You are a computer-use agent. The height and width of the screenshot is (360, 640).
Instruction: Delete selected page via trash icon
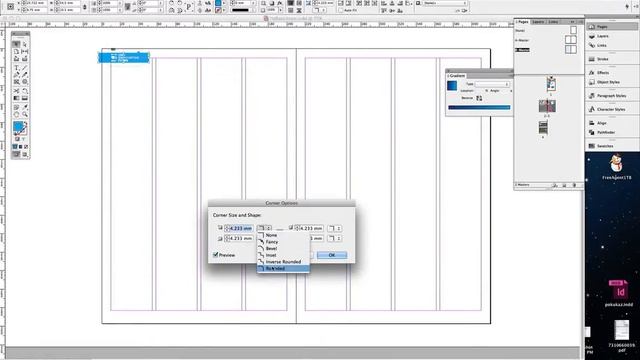pyautogui.click(x=574, y=185)
